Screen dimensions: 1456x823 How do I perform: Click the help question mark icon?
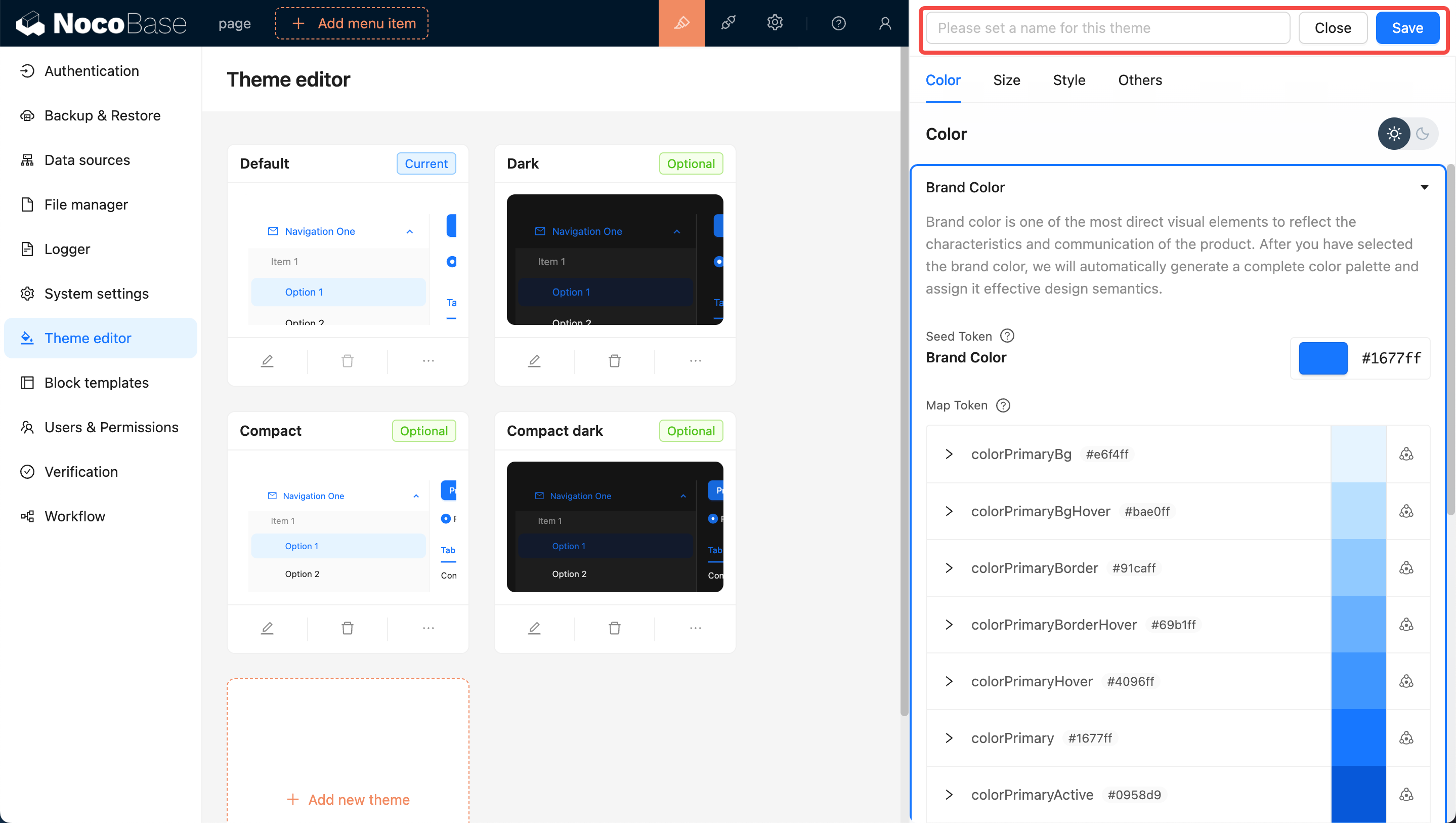pyautogui.click(x=838, y=23)
